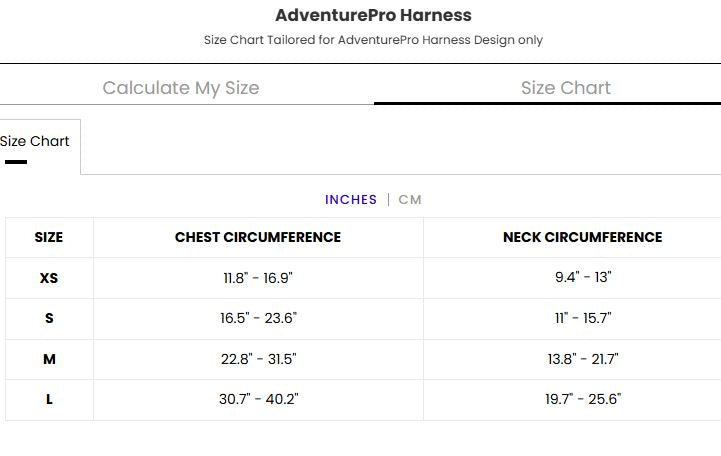
Task: Select the S size row label
Action: (49, 319)
